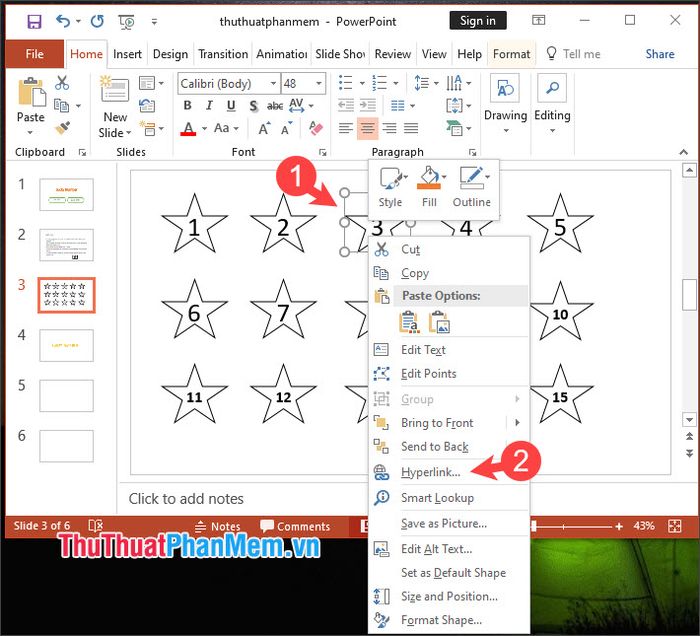This screenshot has width=700, height=636.
Task: Collapse the ribbon chevron
Action: (683, 152)
